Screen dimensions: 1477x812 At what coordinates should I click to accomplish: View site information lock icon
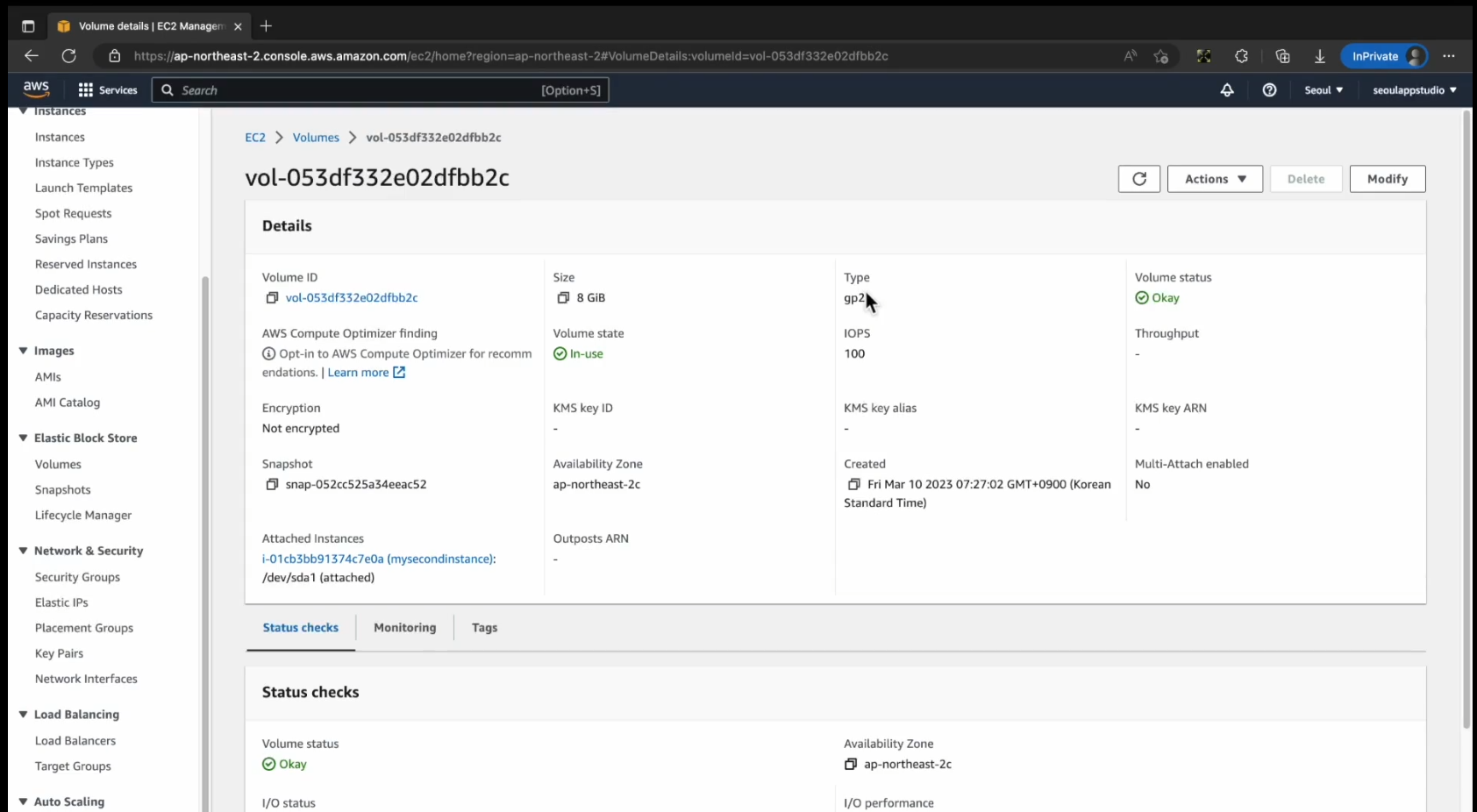[x=114, y=56]
